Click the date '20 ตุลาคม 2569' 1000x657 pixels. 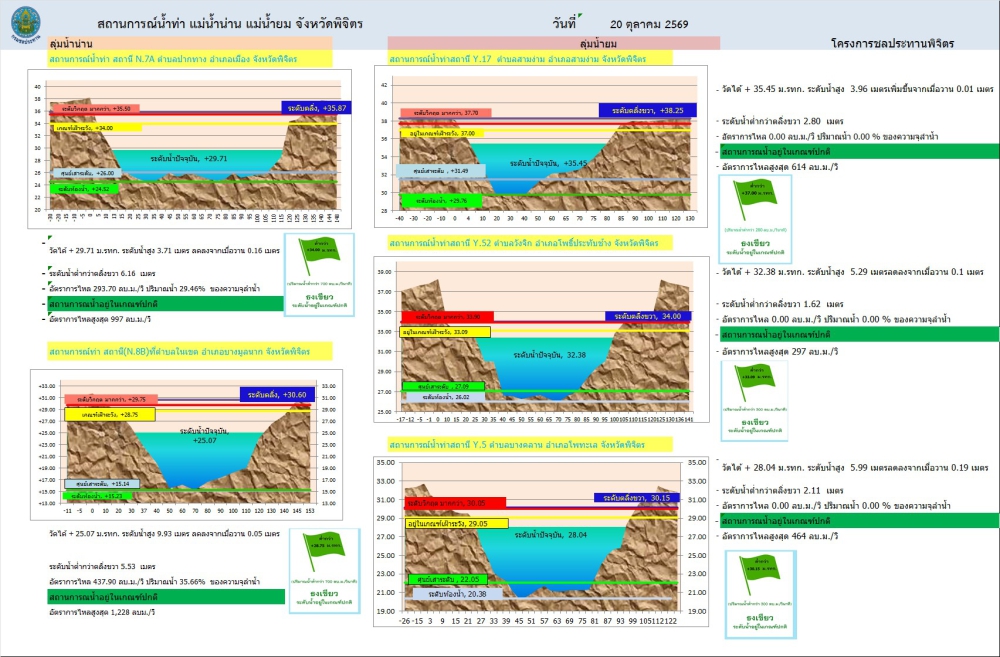[x=649, y=24]
